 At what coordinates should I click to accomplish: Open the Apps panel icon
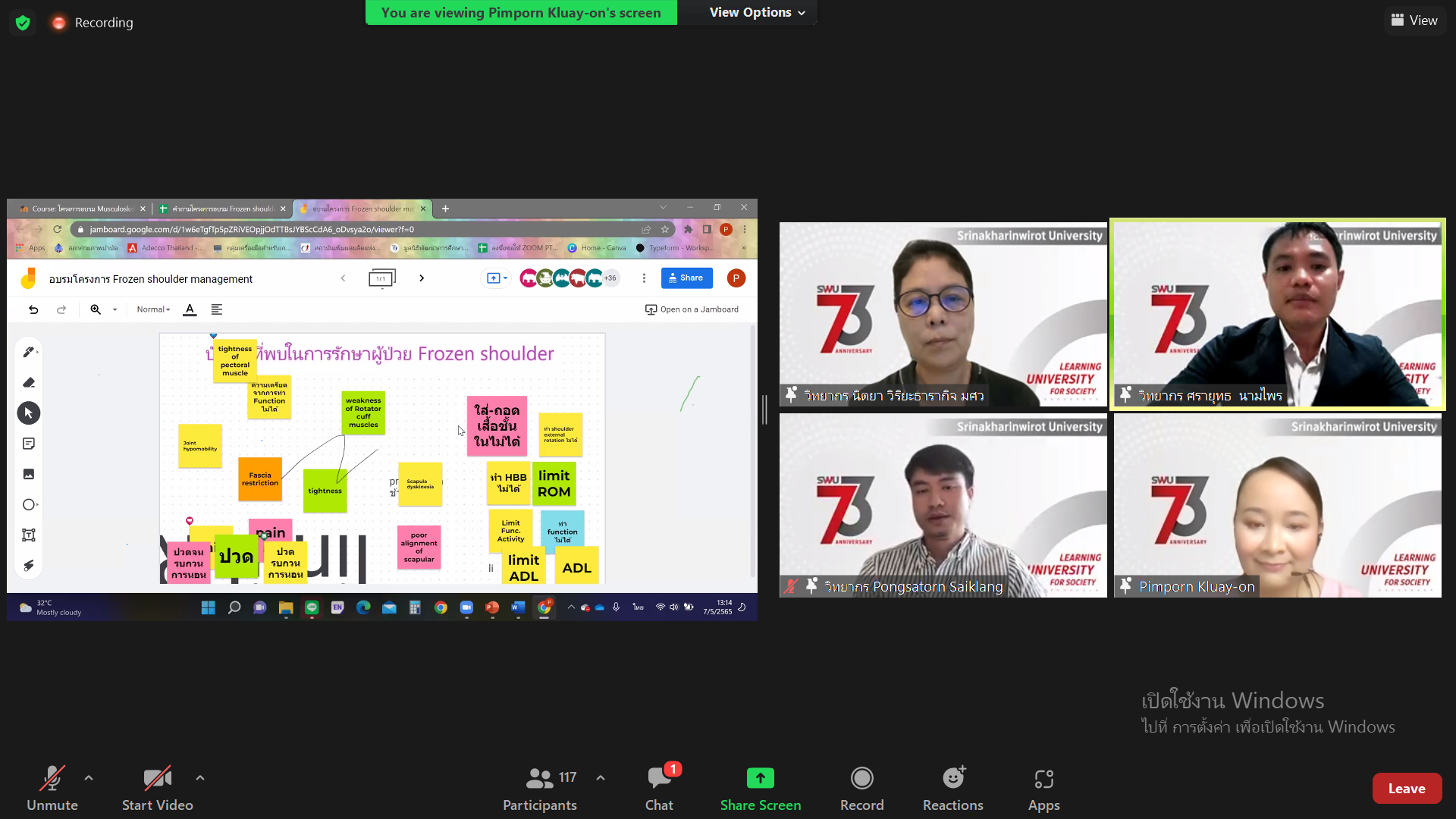click(1043, 779)
